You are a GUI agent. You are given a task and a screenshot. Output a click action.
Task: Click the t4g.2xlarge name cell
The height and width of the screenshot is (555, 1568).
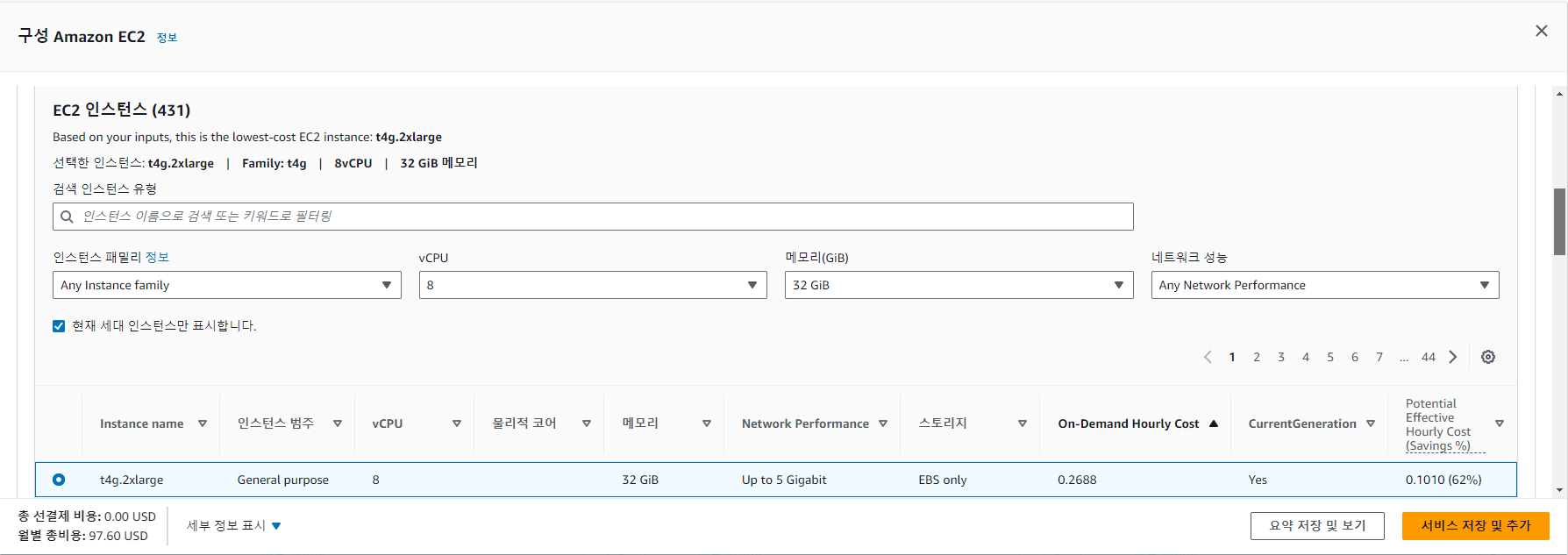point(132,480)
